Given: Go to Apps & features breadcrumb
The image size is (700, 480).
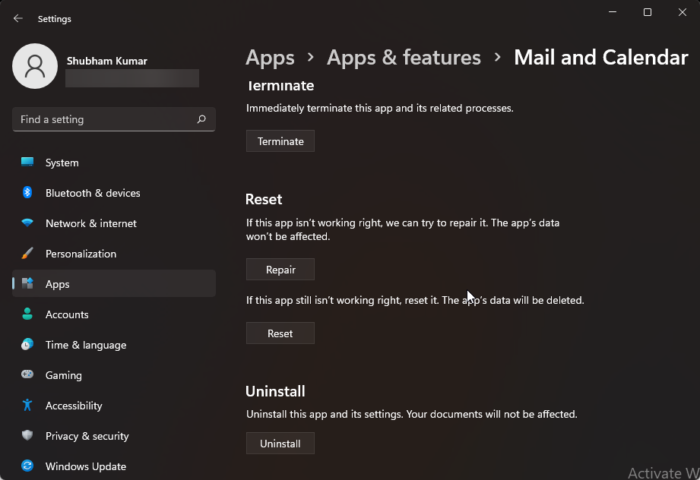Looking at the screenshot, I should click(404, 58).
